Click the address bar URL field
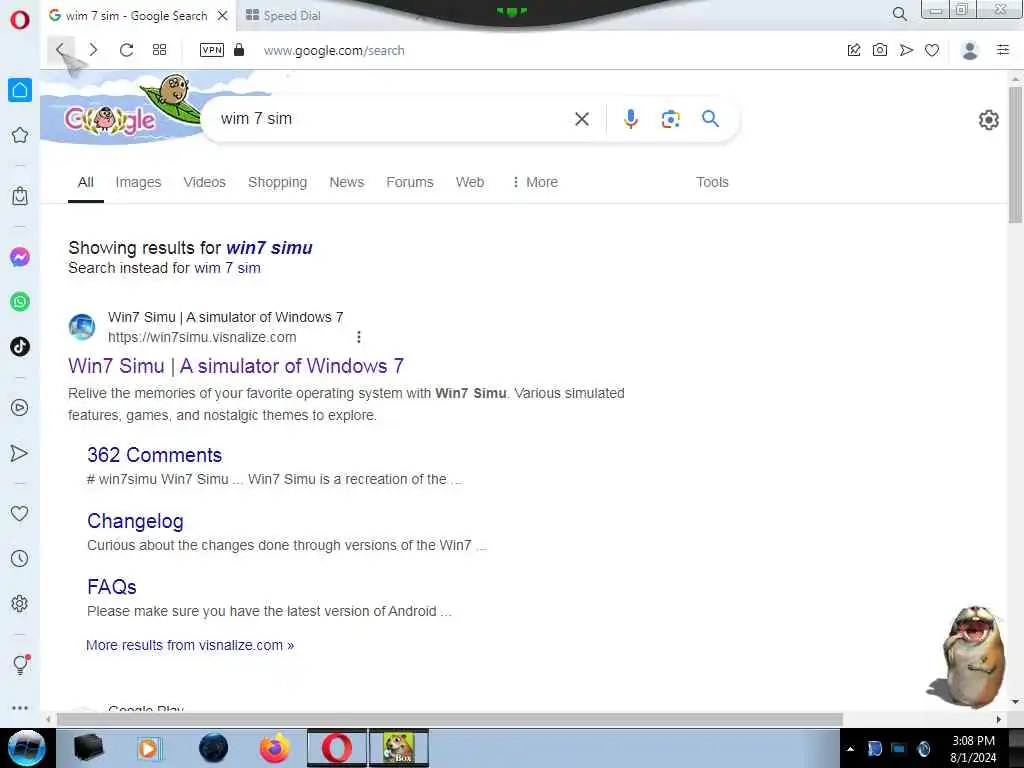 (334, 50)
